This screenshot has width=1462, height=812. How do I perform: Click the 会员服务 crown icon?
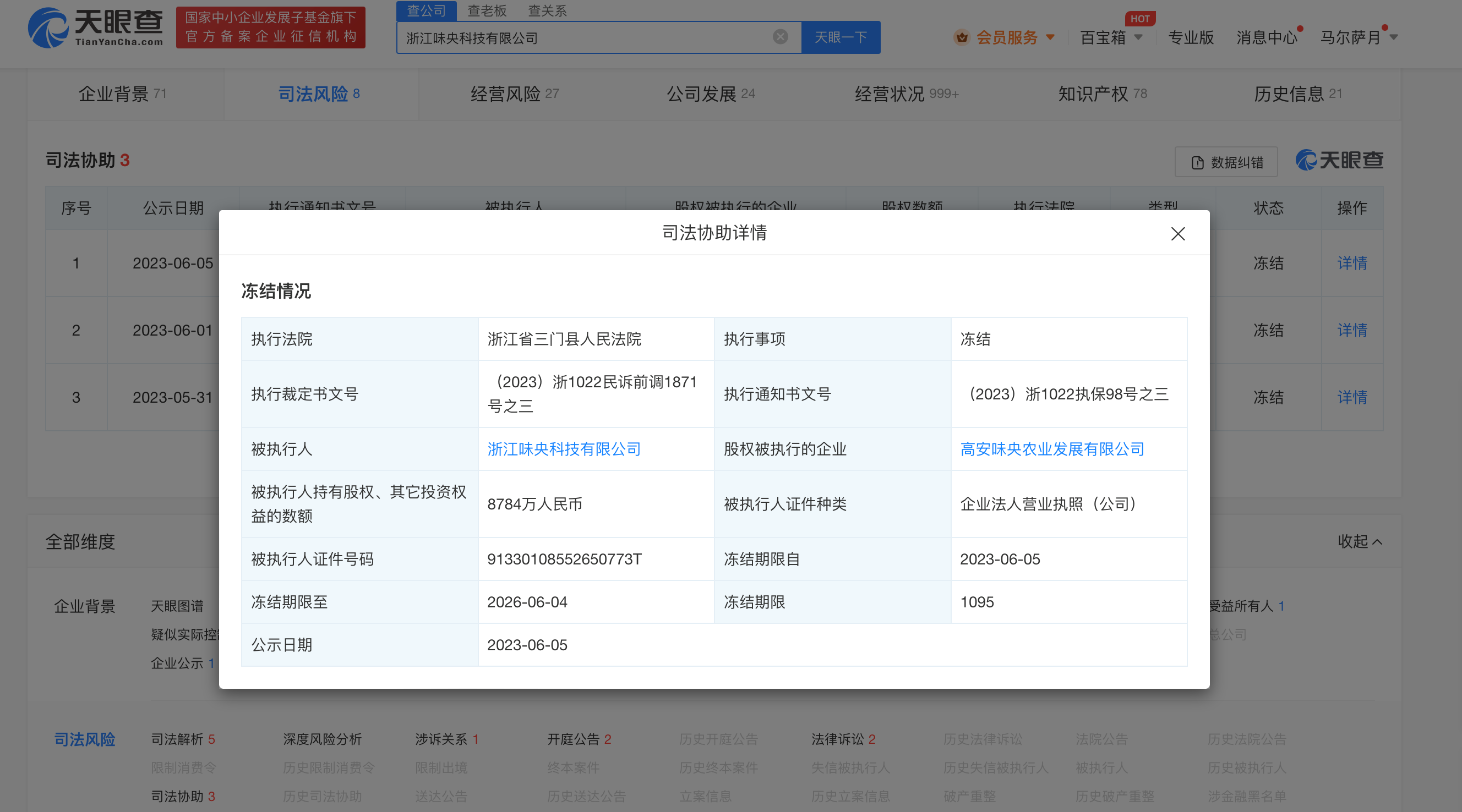(x=962, y=37)
